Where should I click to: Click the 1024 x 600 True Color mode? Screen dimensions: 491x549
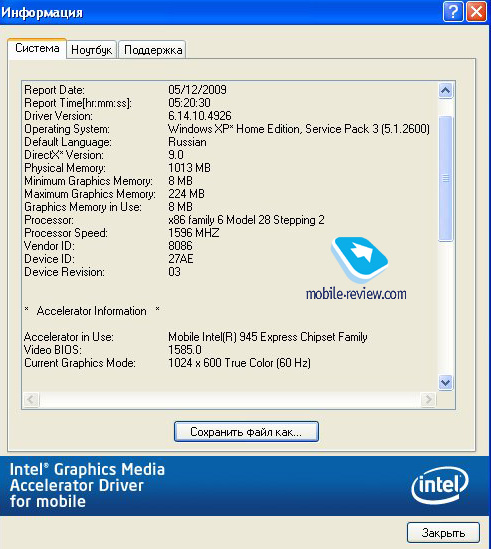coord(239,363)
